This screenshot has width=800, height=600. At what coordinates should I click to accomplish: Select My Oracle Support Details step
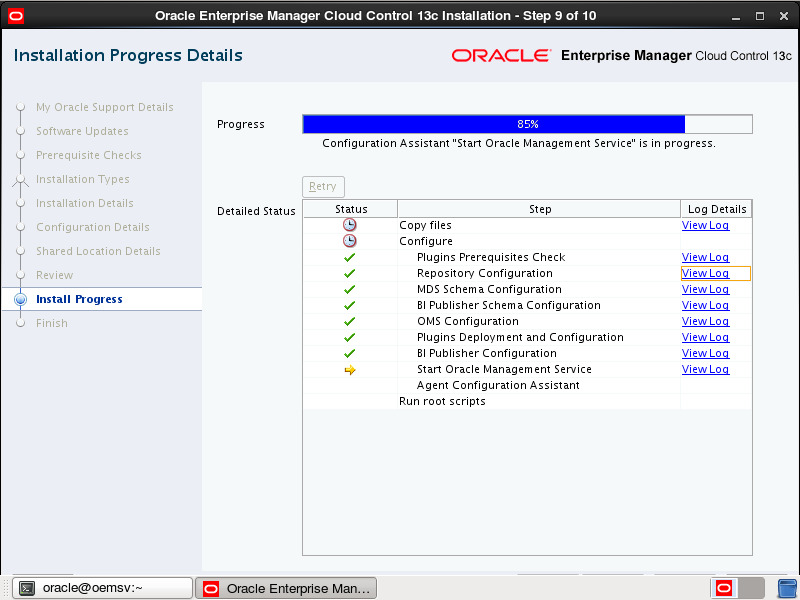(x=105, y=107)
